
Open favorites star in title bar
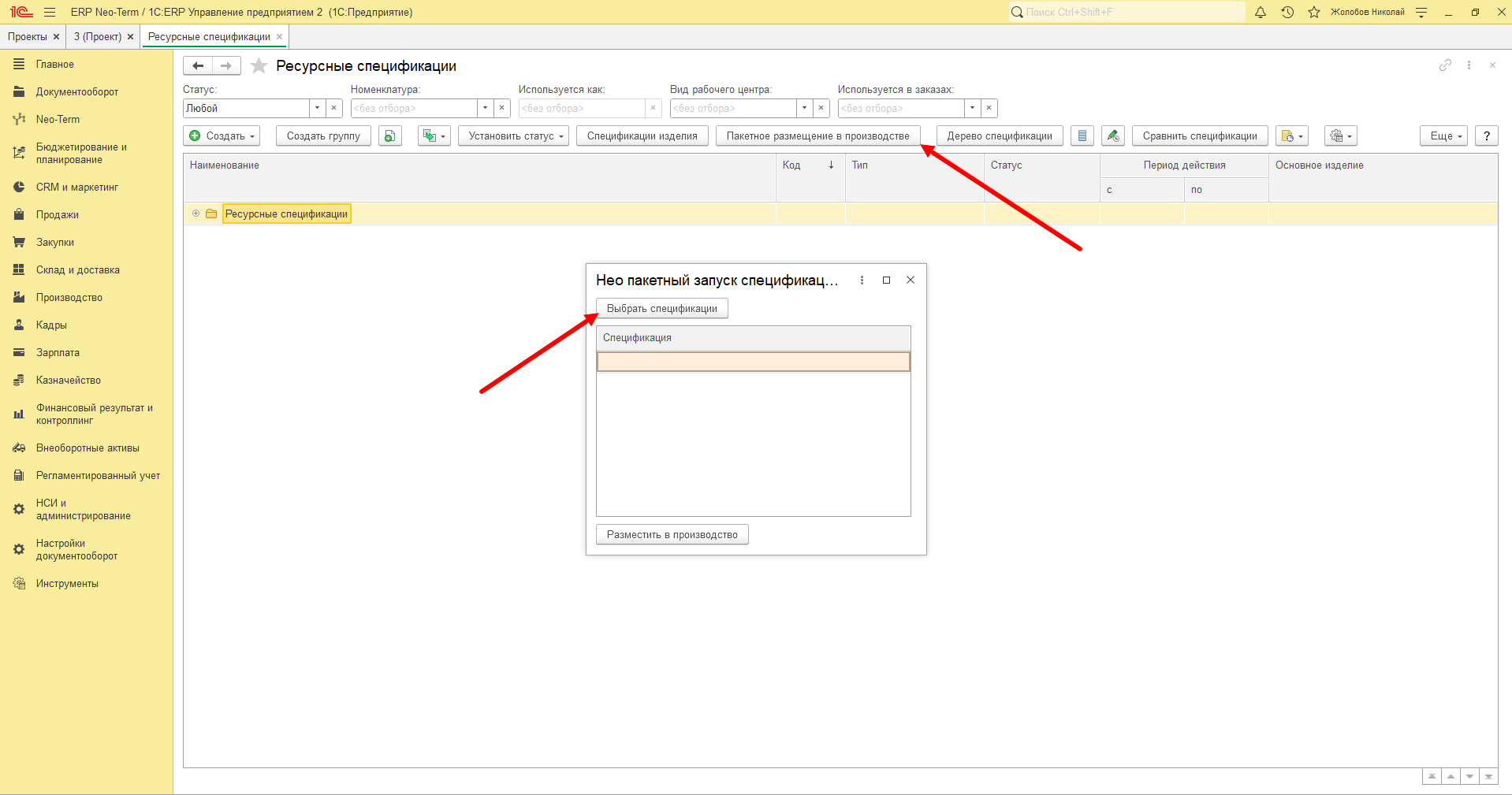tap(1314, 12)
